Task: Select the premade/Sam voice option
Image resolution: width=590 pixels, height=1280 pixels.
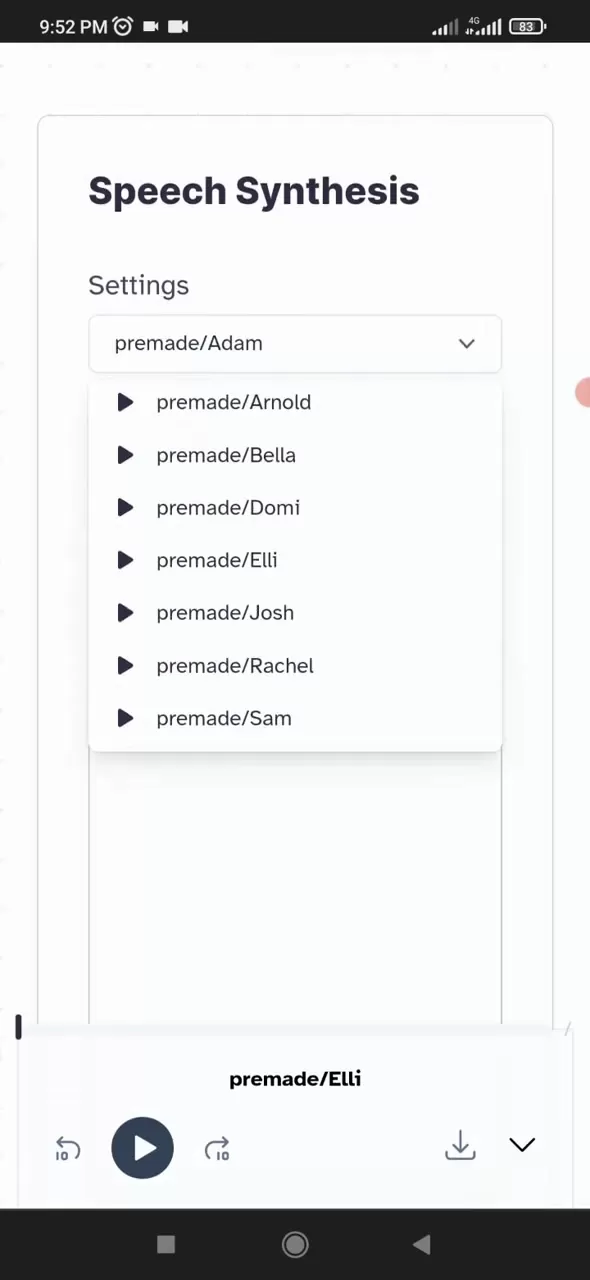Action: pyautogui.click(x=224, y=718)
